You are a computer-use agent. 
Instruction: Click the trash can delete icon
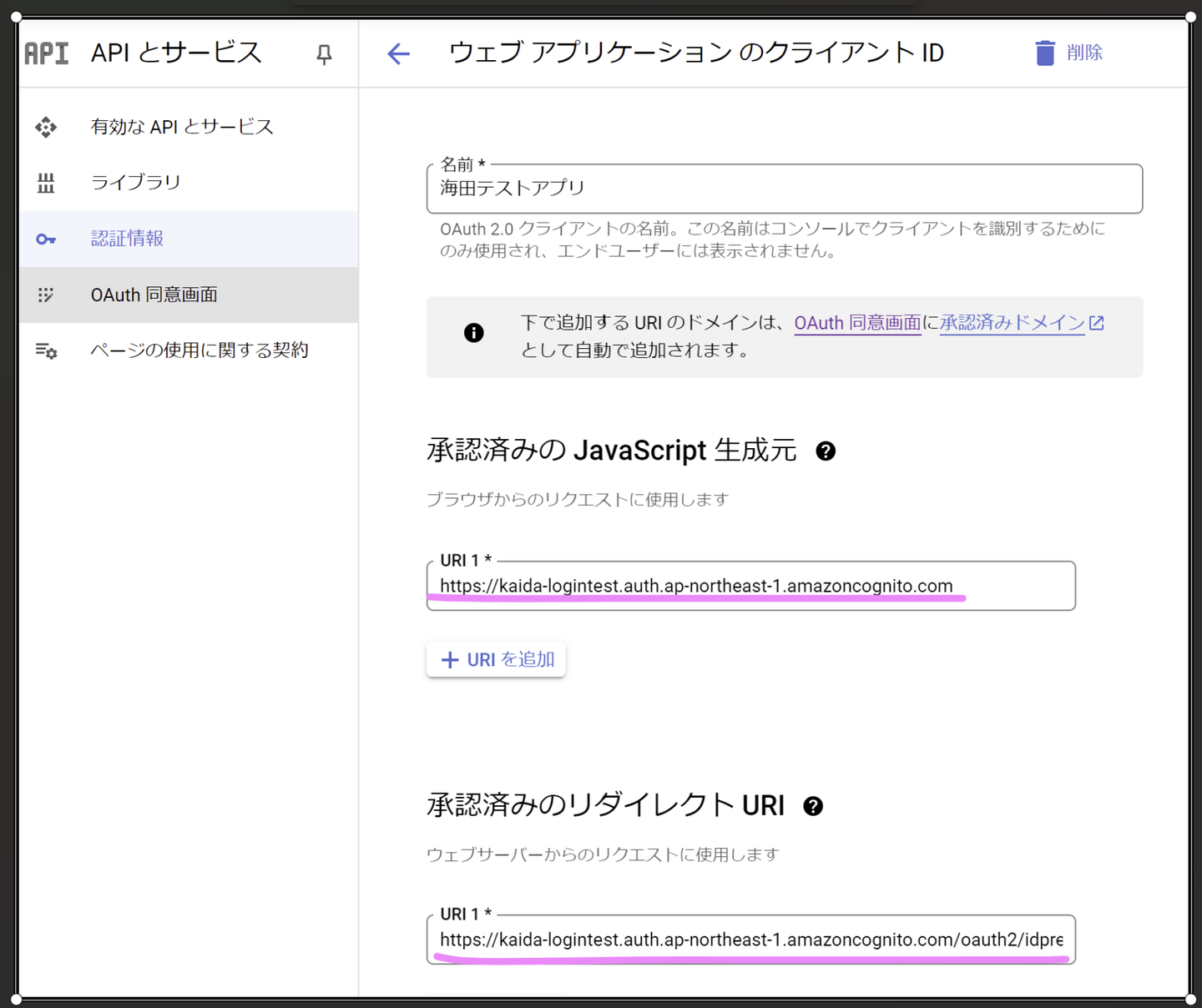click(1044, 53)
